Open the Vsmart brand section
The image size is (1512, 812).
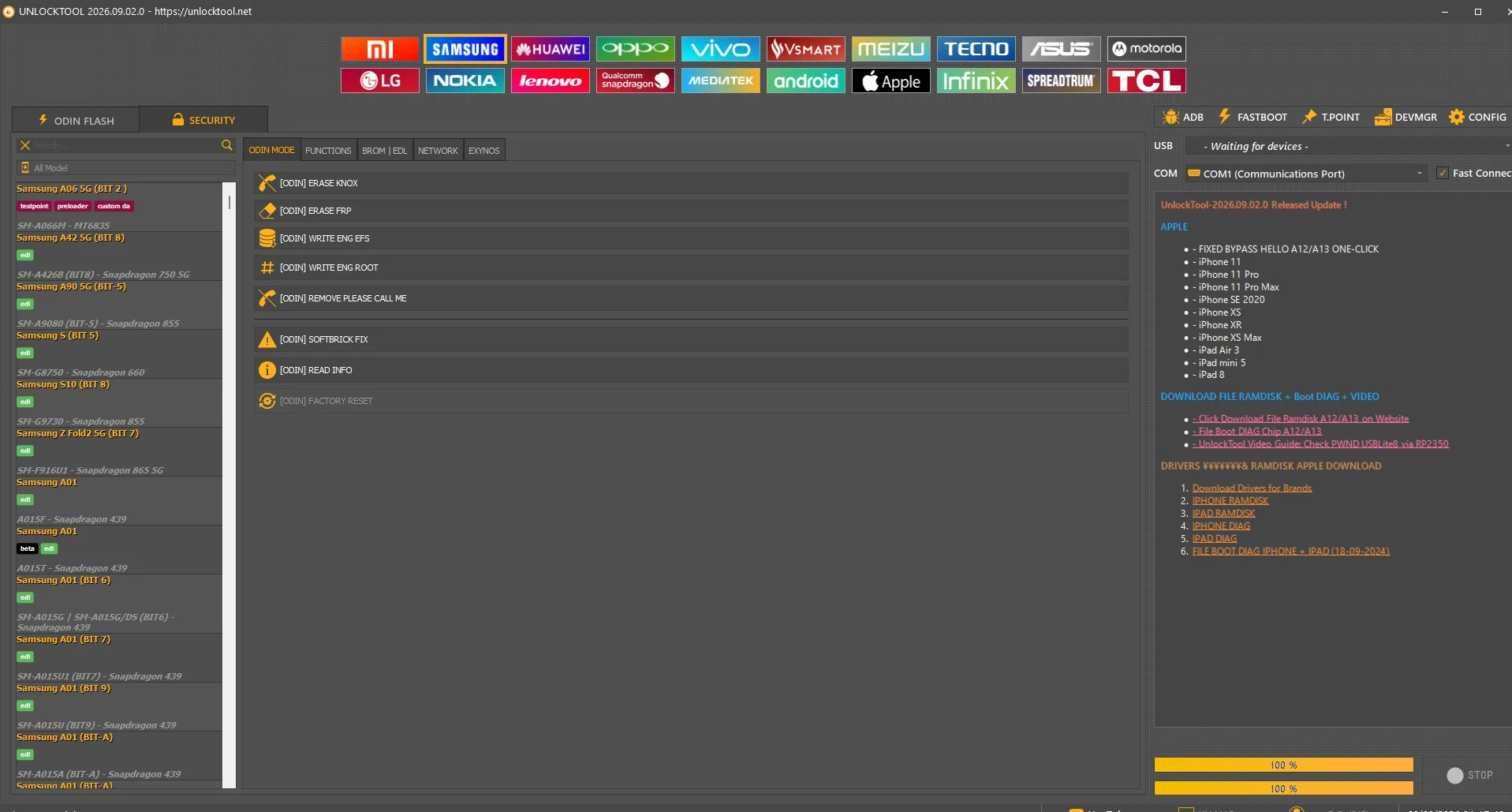805,49
